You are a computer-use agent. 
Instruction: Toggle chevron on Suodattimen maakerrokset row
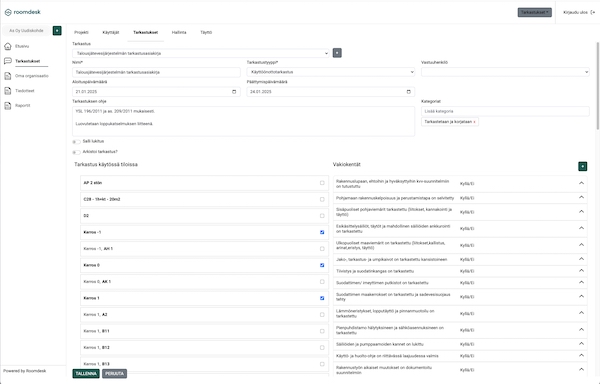click(x=581, y=296)
